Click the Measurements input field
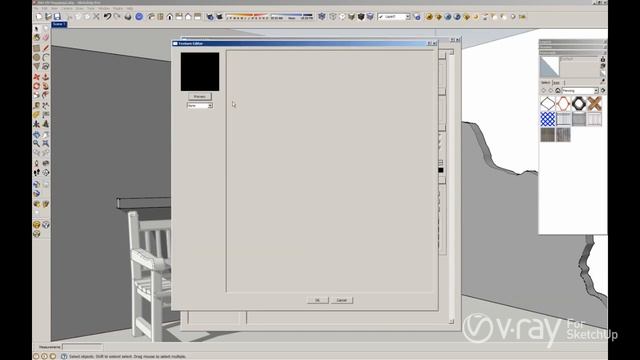 coord(82,347)
